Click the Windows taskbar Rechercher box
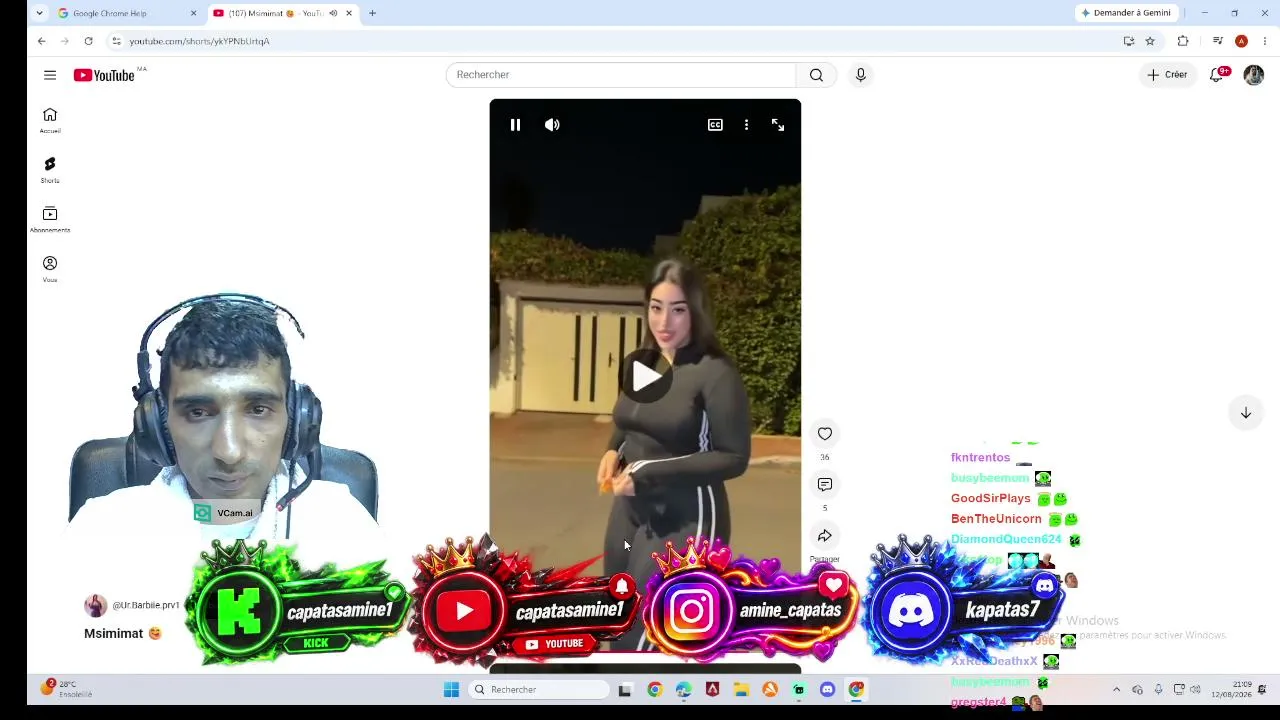Screen dimensions: 1280x720 (x=539, y=689)
